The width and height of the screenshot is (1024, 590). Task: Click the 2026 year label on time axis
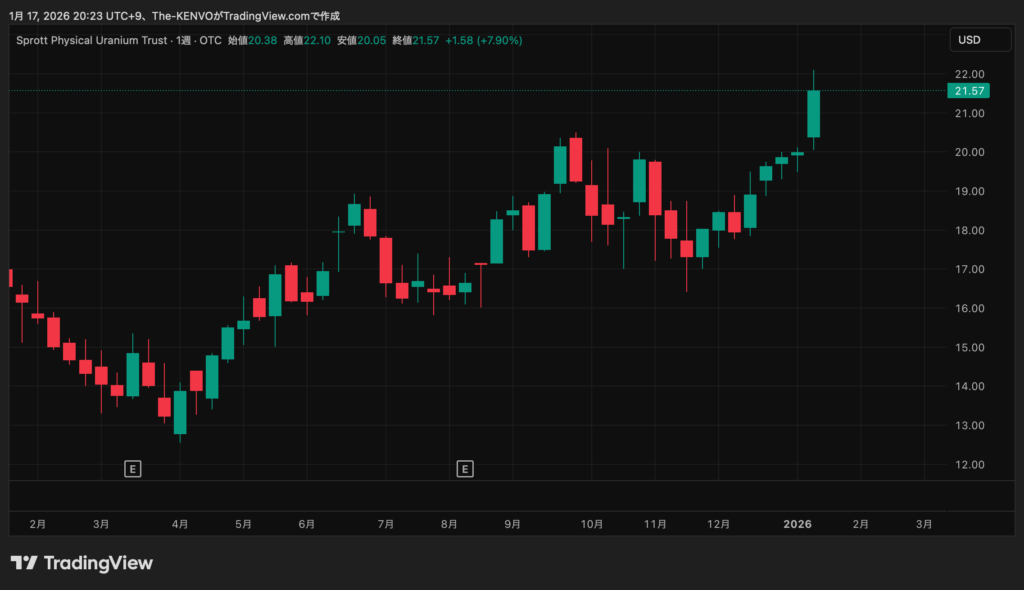click(x=797, y=524)
